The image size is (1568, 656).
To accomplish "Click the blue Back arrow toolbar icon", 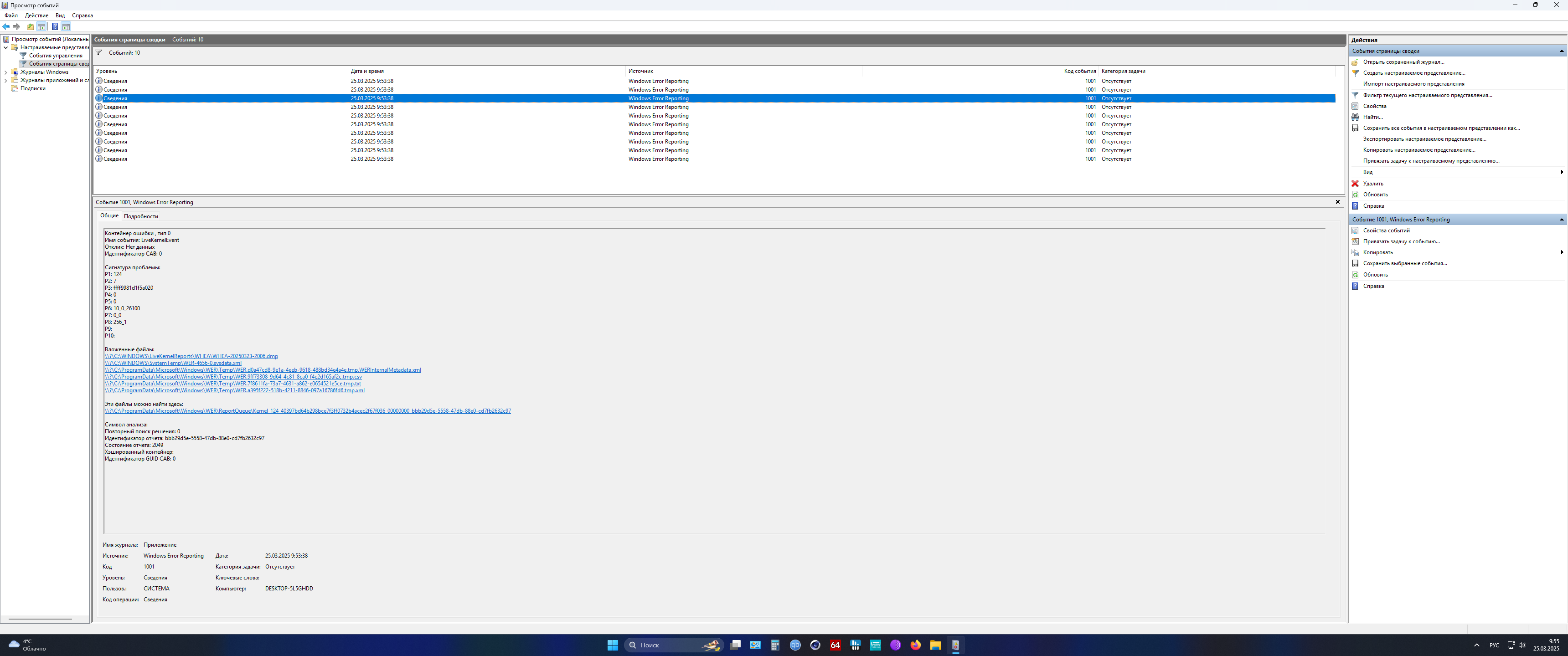I will [x=6, y=27].
